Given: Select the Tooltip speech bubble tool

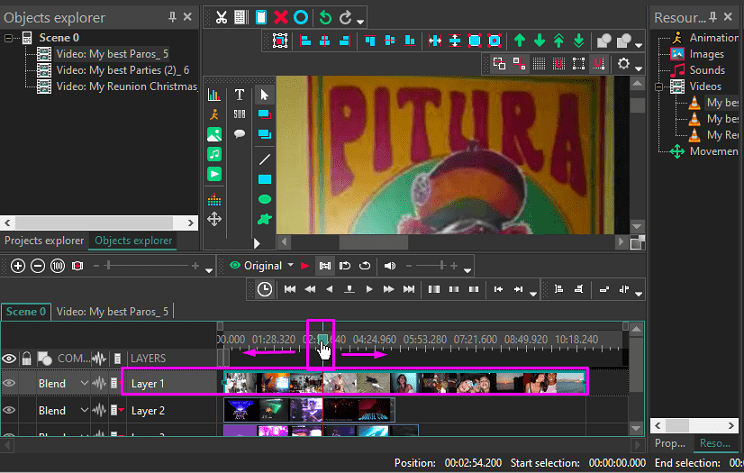Looking at the screenshot, I should pyautogui.click(x=239, y=134).
